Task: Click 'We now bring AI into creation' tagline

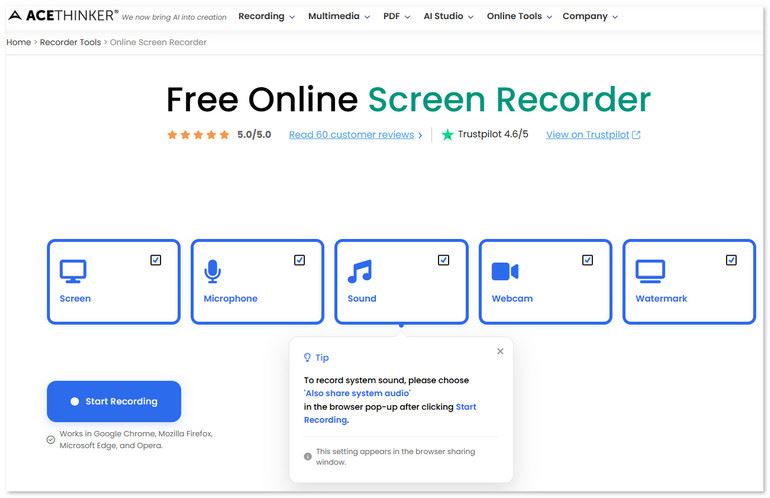Action: pyautogui.click(x=174, y=17)
